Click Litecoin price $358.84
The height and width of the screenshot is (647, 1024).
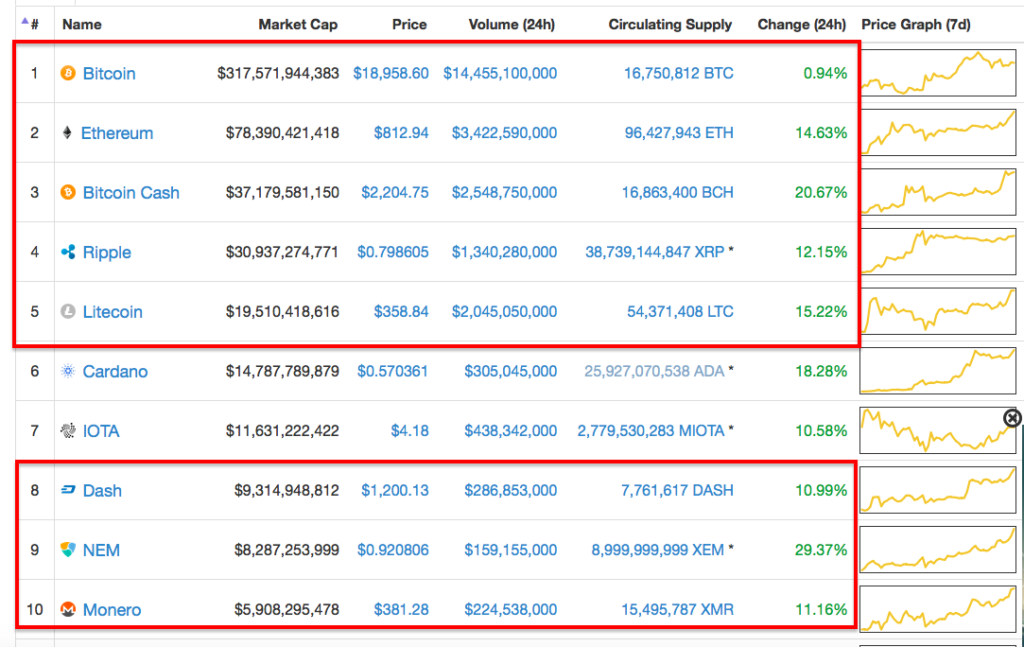coord(401,311)
